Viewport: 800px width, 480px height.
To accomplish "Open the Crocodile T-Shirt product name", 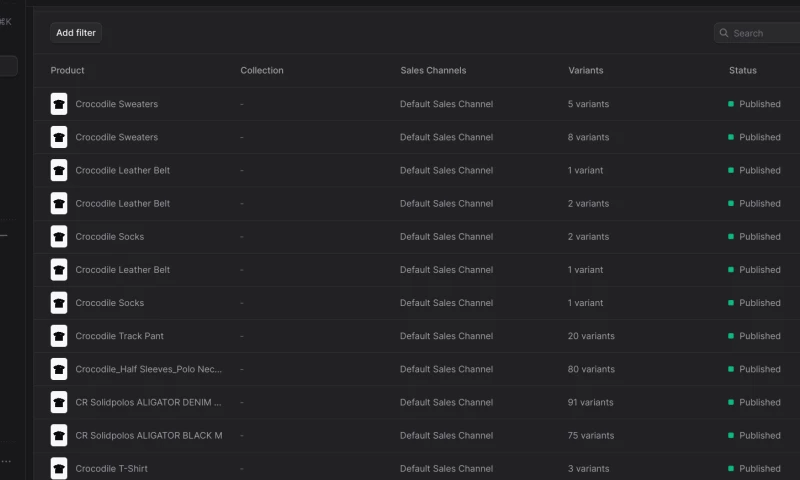I will (x=111, y=468).
